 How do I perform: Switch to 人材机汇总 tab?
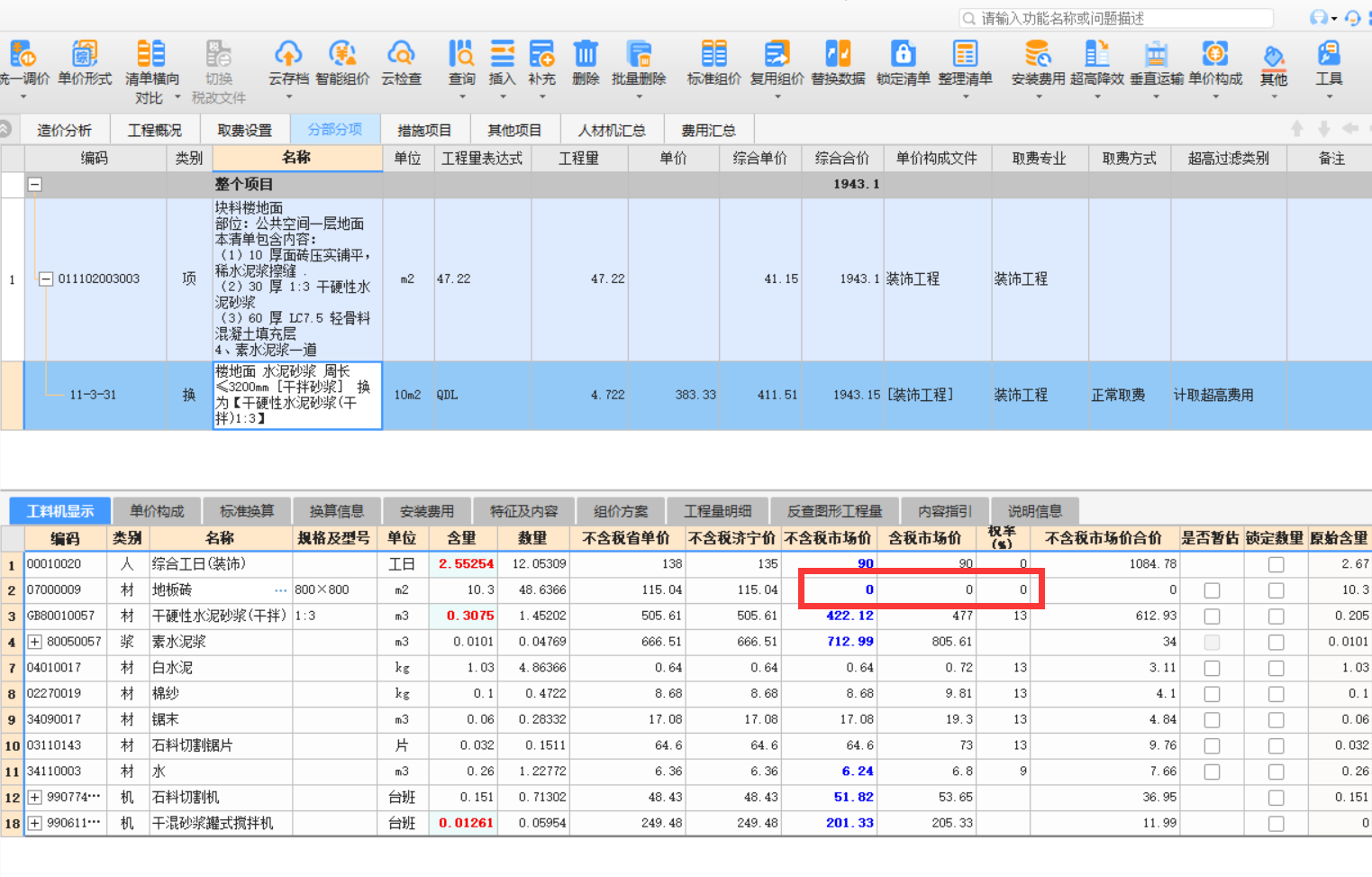tap(612, 131)
